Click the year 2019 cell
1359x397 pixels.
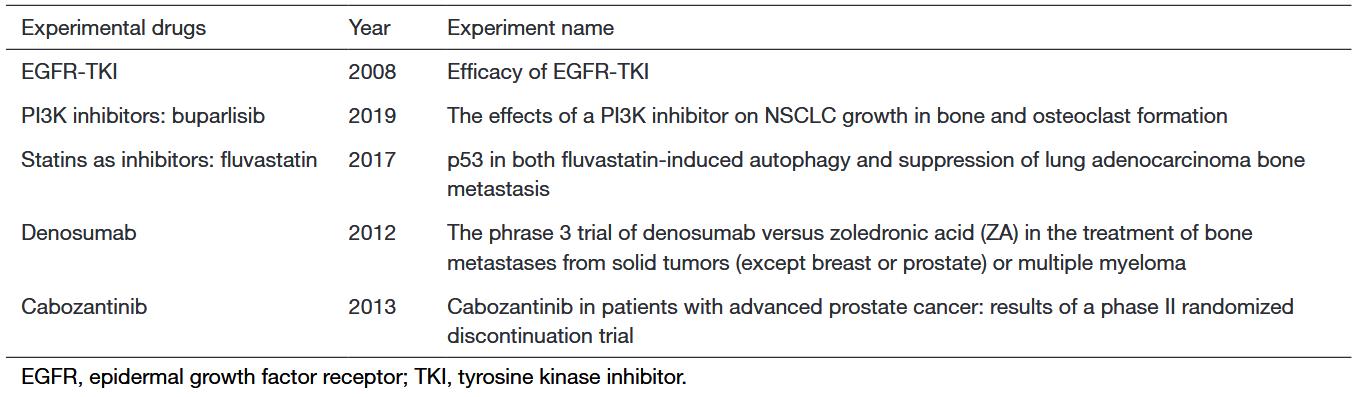[372, 116]
